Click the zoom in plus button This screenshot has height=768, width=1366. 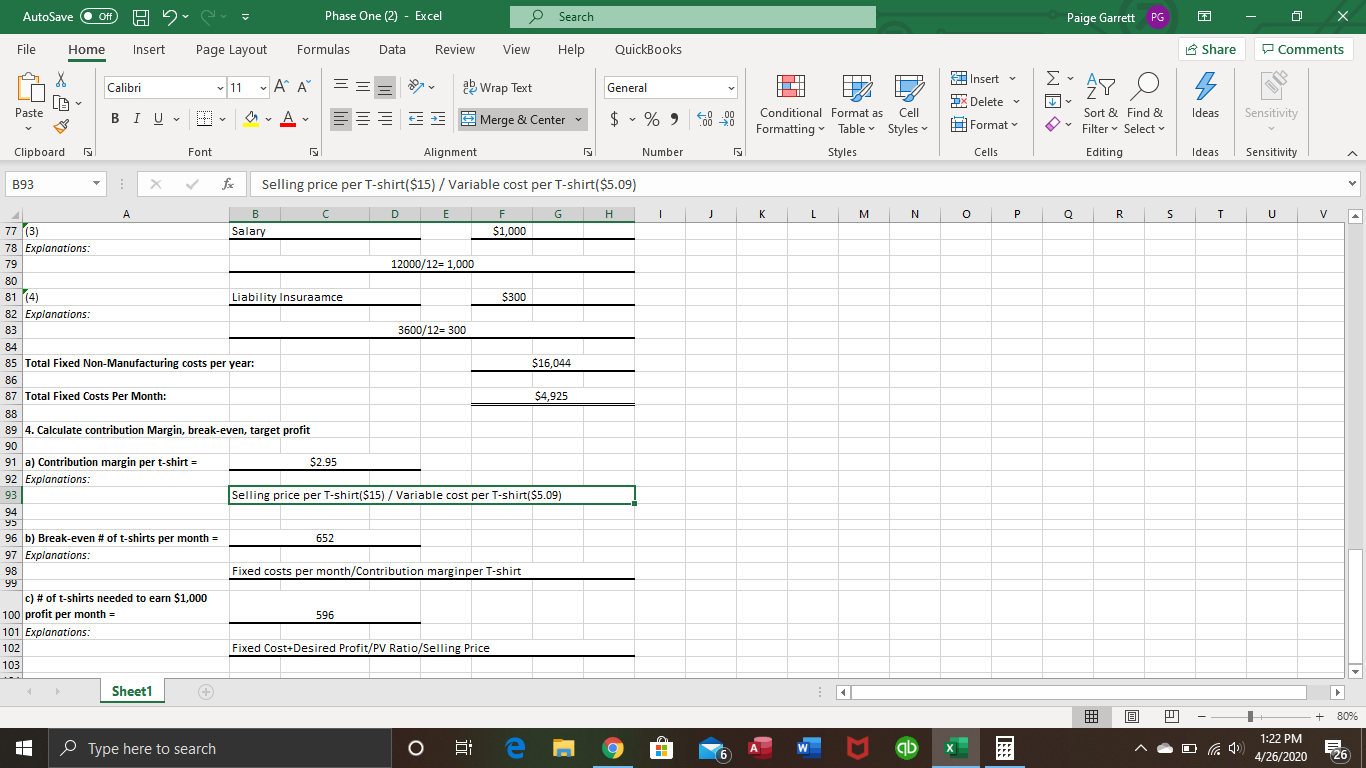tap(1318, 716)
